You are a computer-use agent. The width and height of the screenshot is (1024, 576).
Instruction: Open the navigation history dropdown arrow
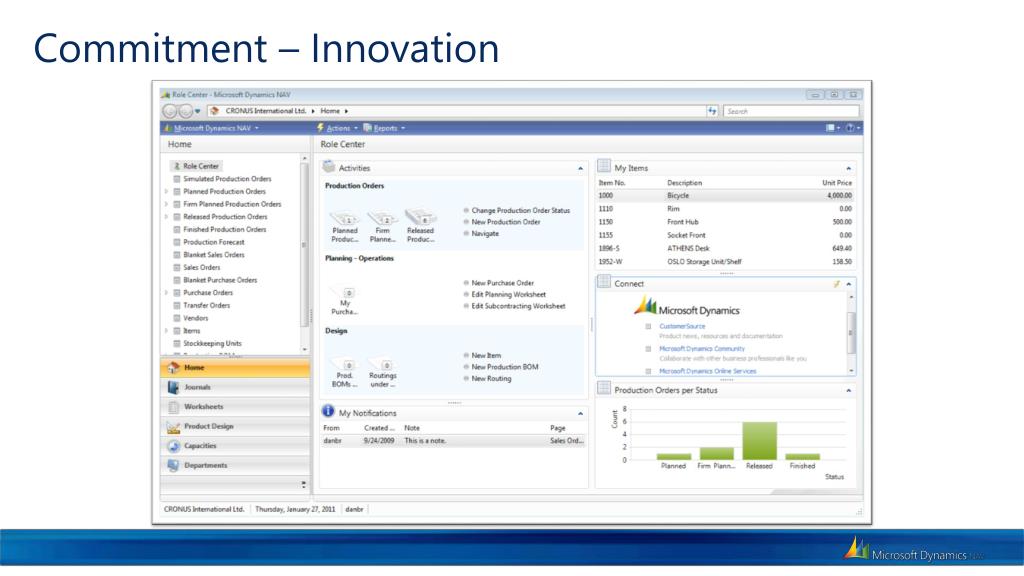coord(198,111)
